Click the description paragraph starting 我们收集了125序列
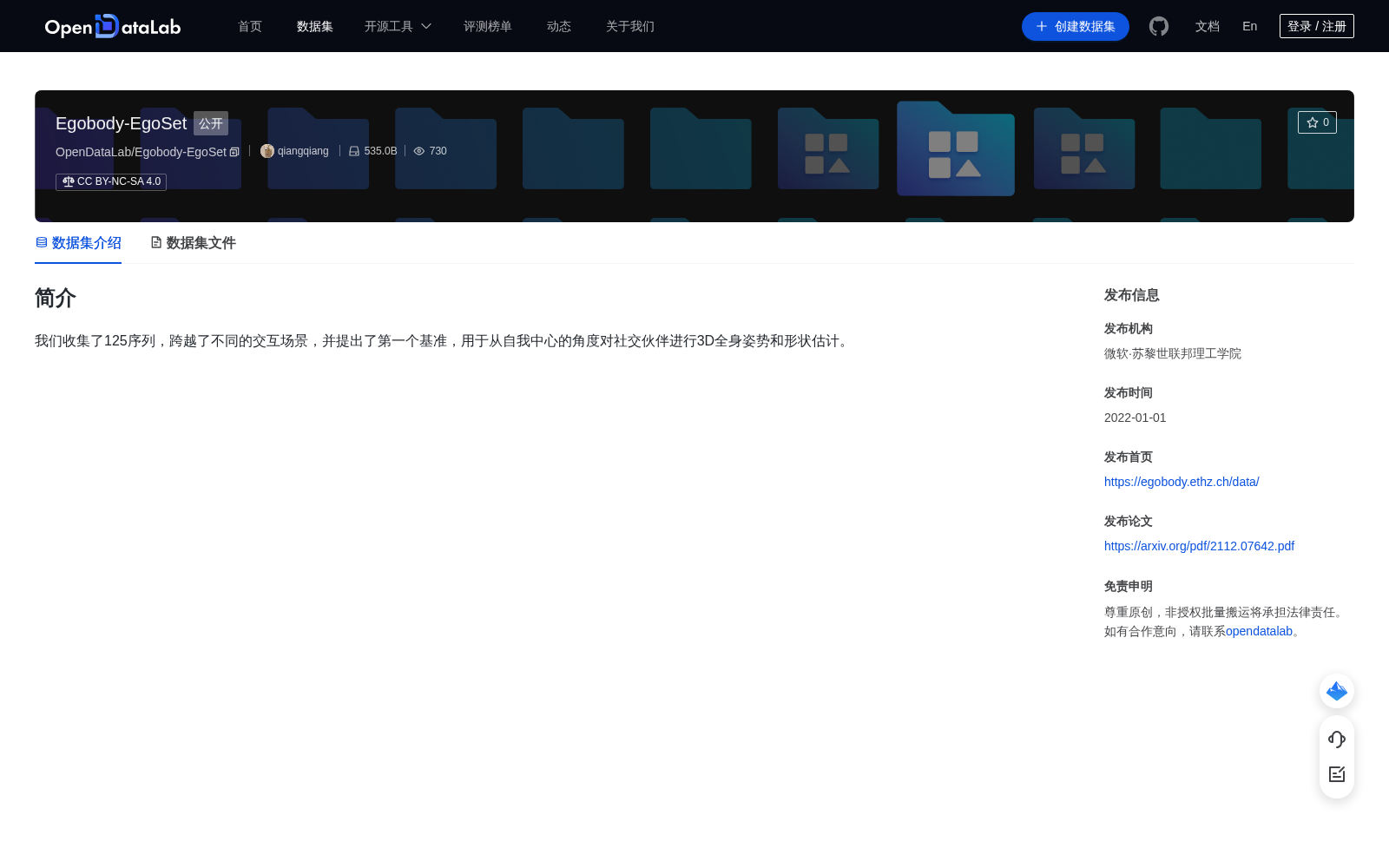This screenshot has width=1389, height=868. pyautogui.click(x=444, y=341)
